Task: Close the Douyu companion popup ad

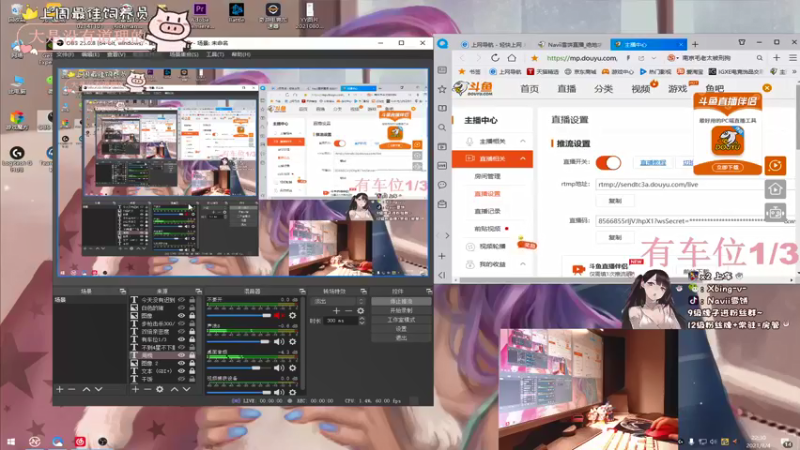Action: coord(767,88)
